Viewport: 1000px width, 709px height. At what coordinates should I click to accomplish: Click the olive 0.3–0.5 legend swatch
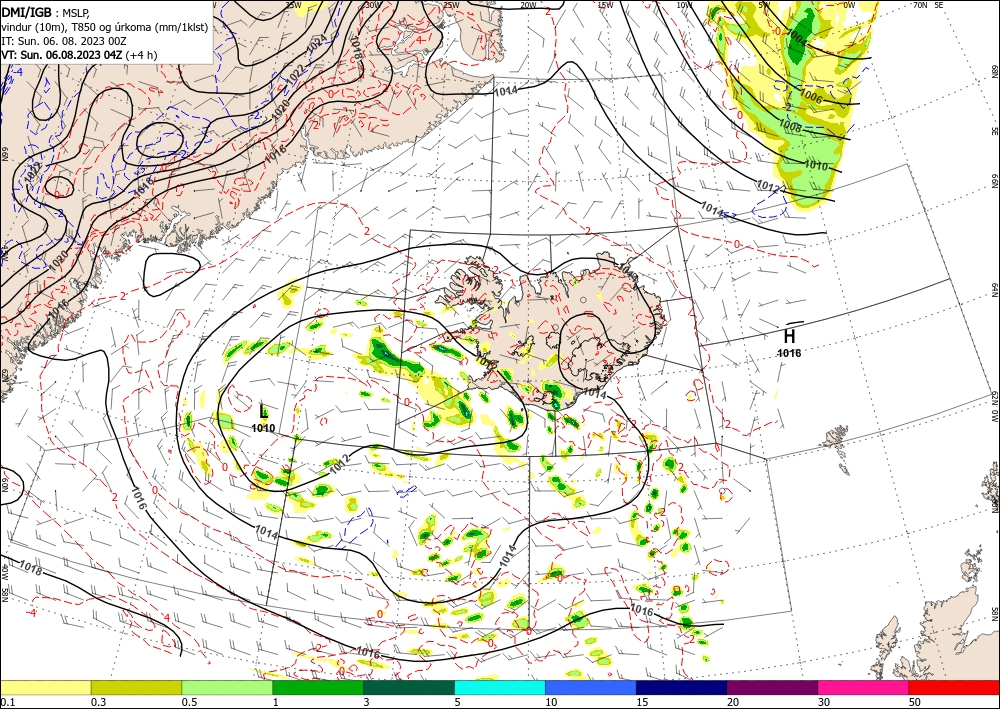click(x=136, y=687)
